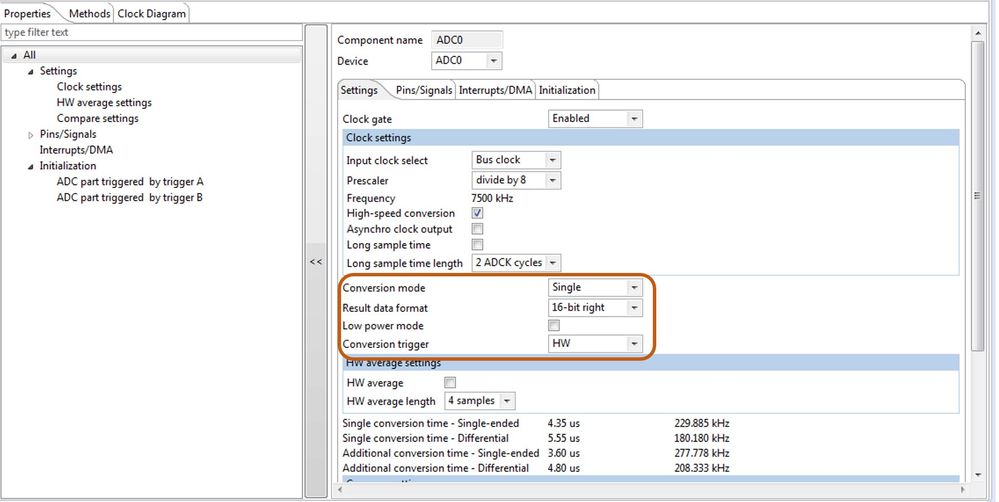Open the Conversion trigger dropdown
Image resolution: width=999 pixels, height=502 pixels.
[x=634, y=344]
